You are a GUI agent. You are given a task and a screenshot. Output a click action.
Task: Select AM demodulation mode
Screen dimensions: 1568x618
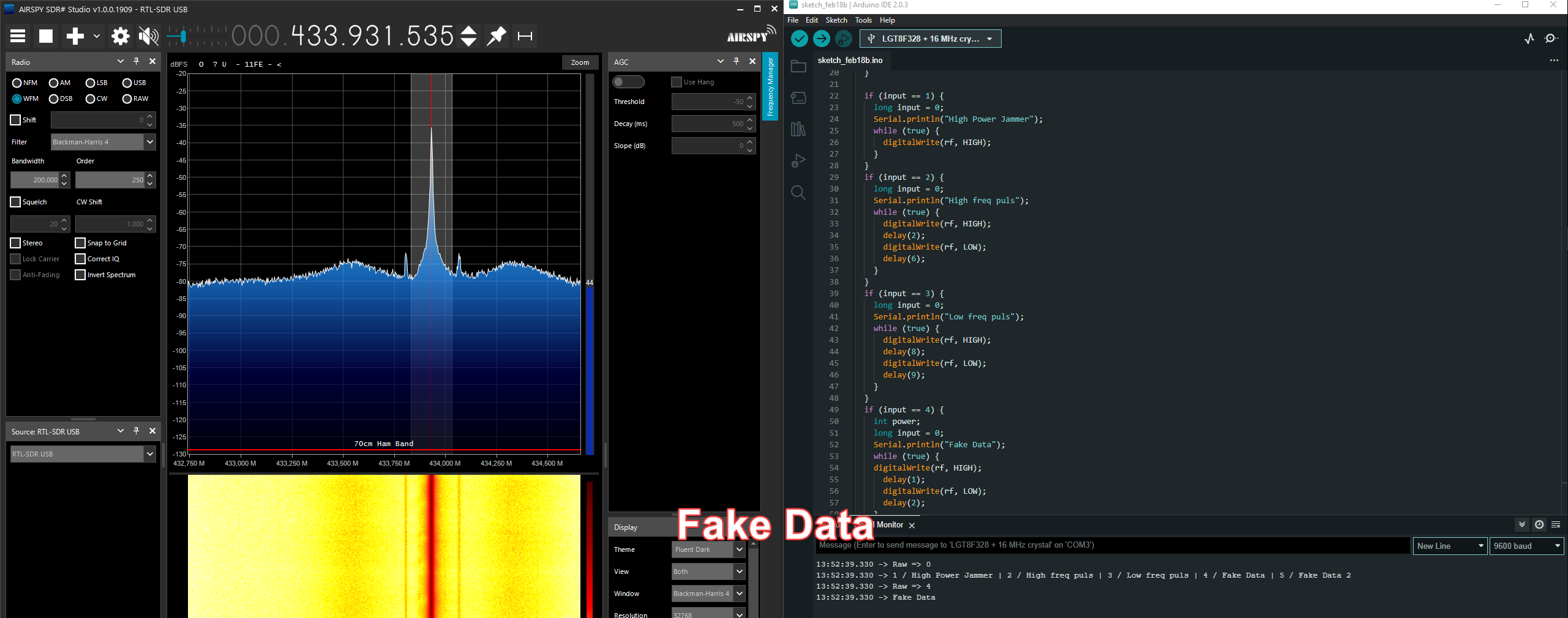click(60, 83)
